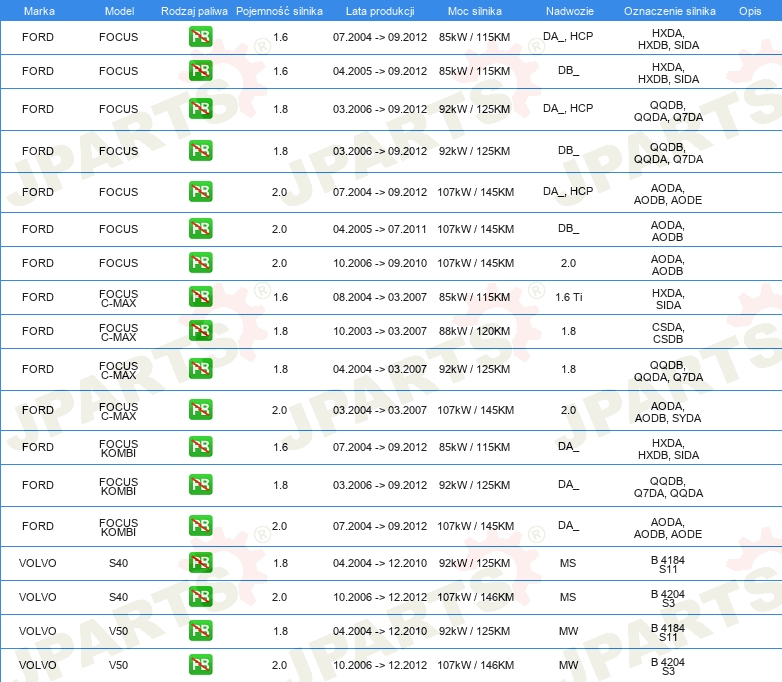The width and height of the screenshot is (782, 682).
Task: Click the QQDB, Q7DA, QQDA engine code cell
Action: (x=668, y=487)
